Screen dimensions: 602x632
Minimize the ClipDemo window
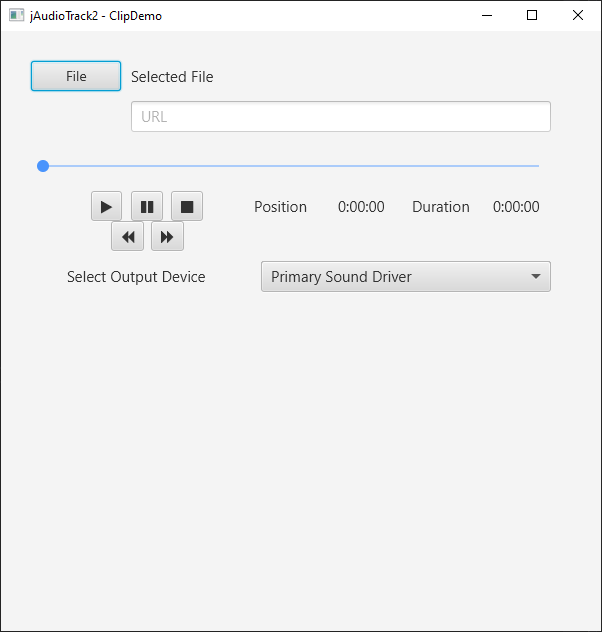click(486, 16)
